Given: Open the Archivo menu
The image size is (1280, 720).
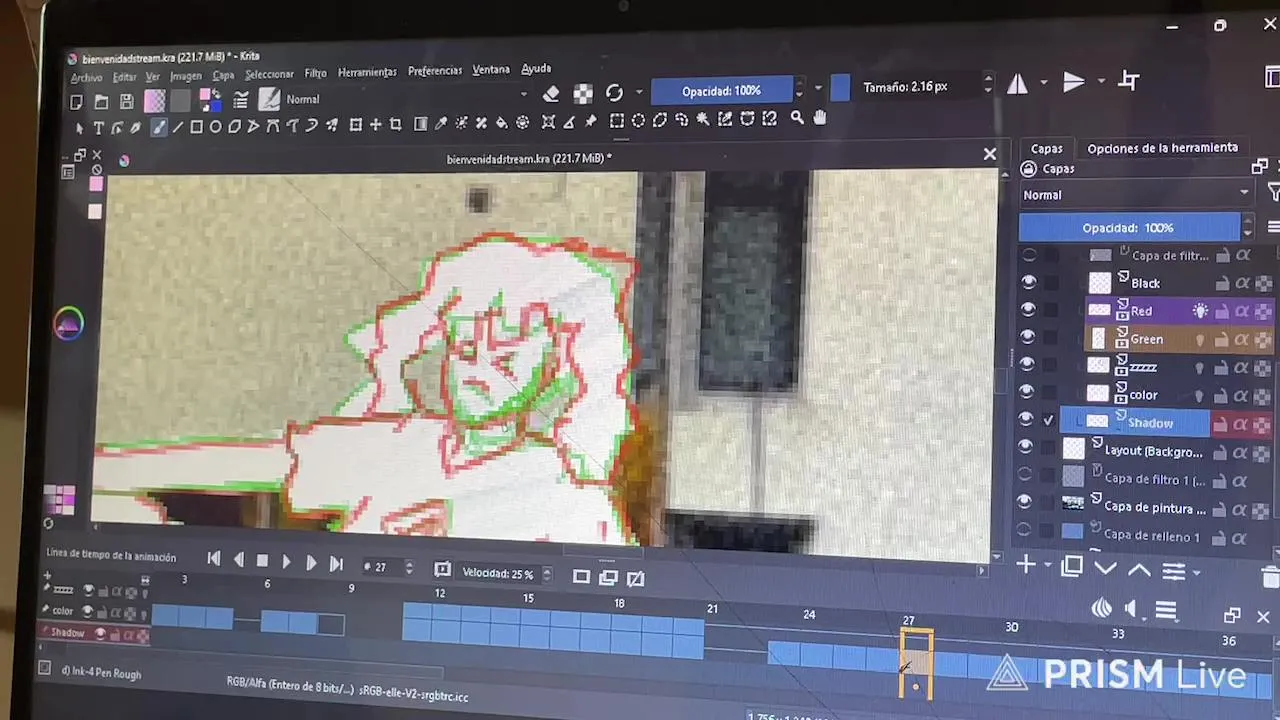Looking at the screenshot, I should pyautogui.click(x=87, y=78).
